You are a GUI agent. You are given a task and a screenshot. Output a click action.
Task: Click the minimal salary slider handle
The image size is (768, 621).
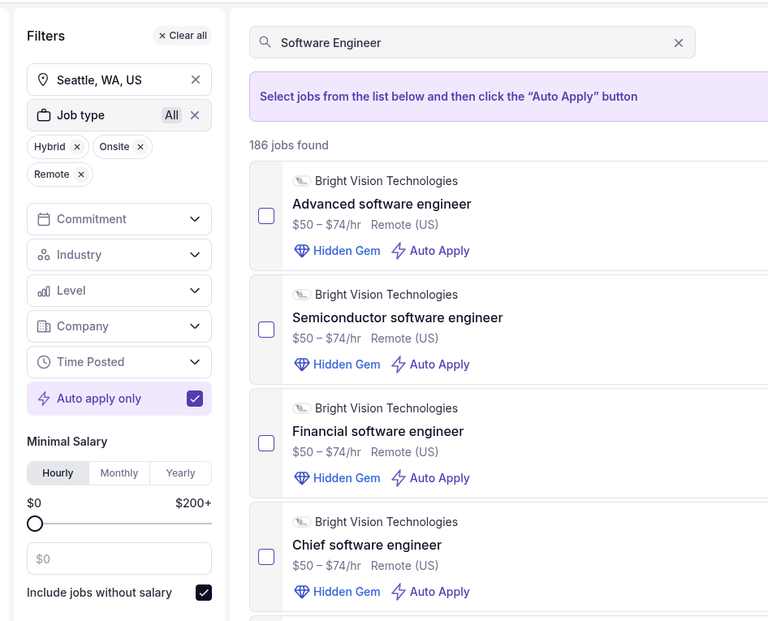click(x=35, y=524)
